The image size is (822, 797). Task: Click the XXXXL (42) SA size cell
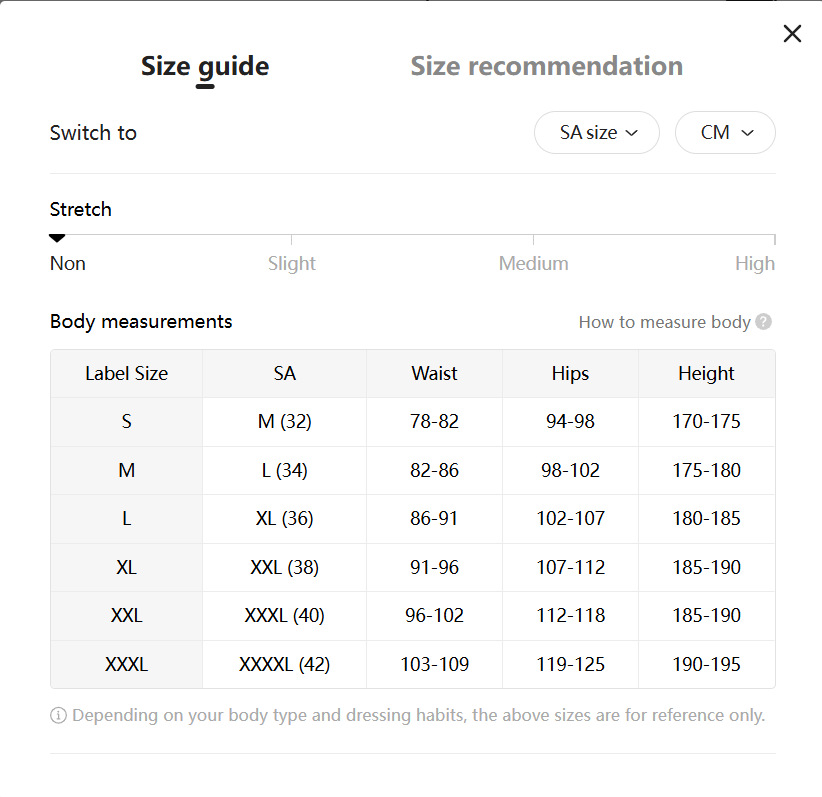[x=284, y=664]
